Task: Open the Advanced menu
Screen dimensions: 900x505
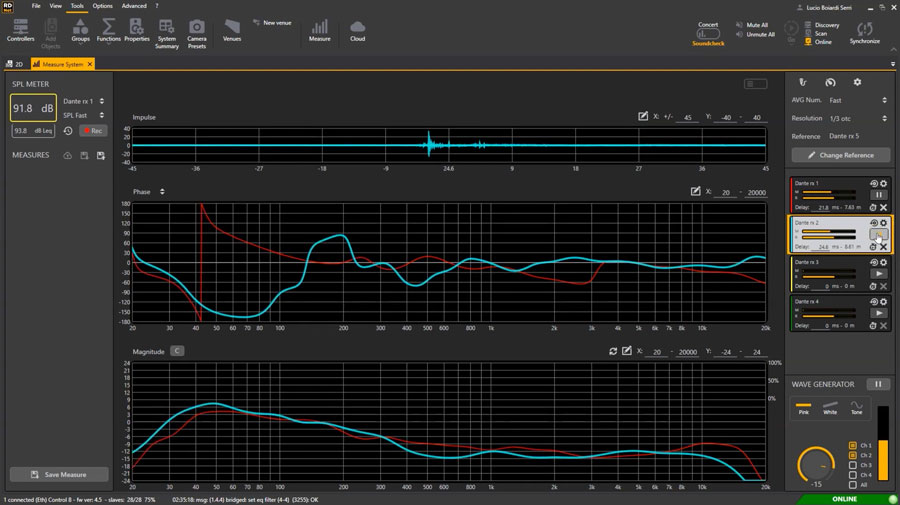Action: coord(134,6)
